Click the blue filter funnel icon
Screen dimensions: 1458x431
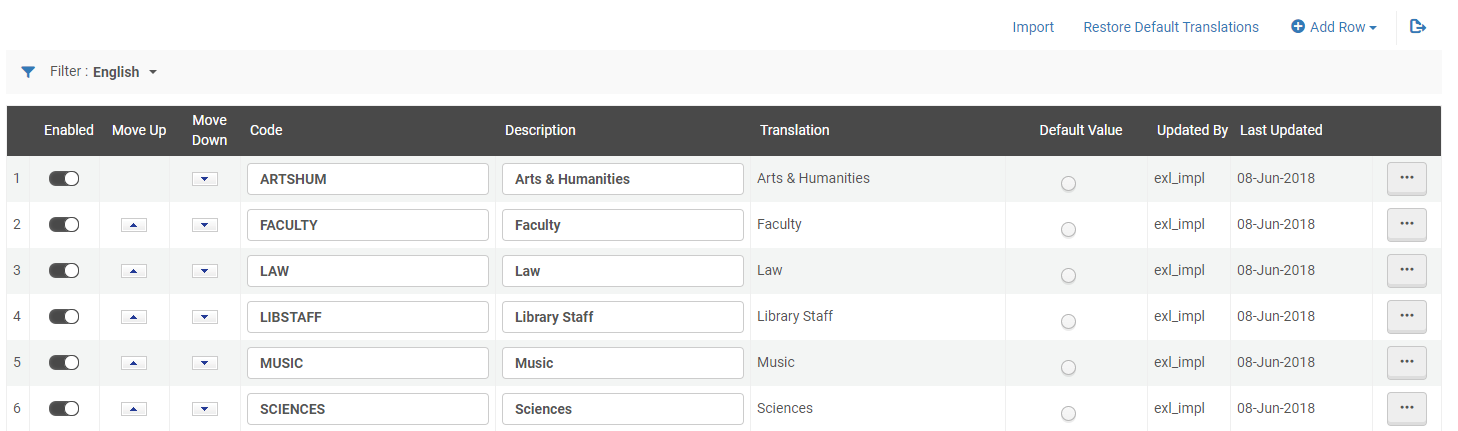coord(28,72)
